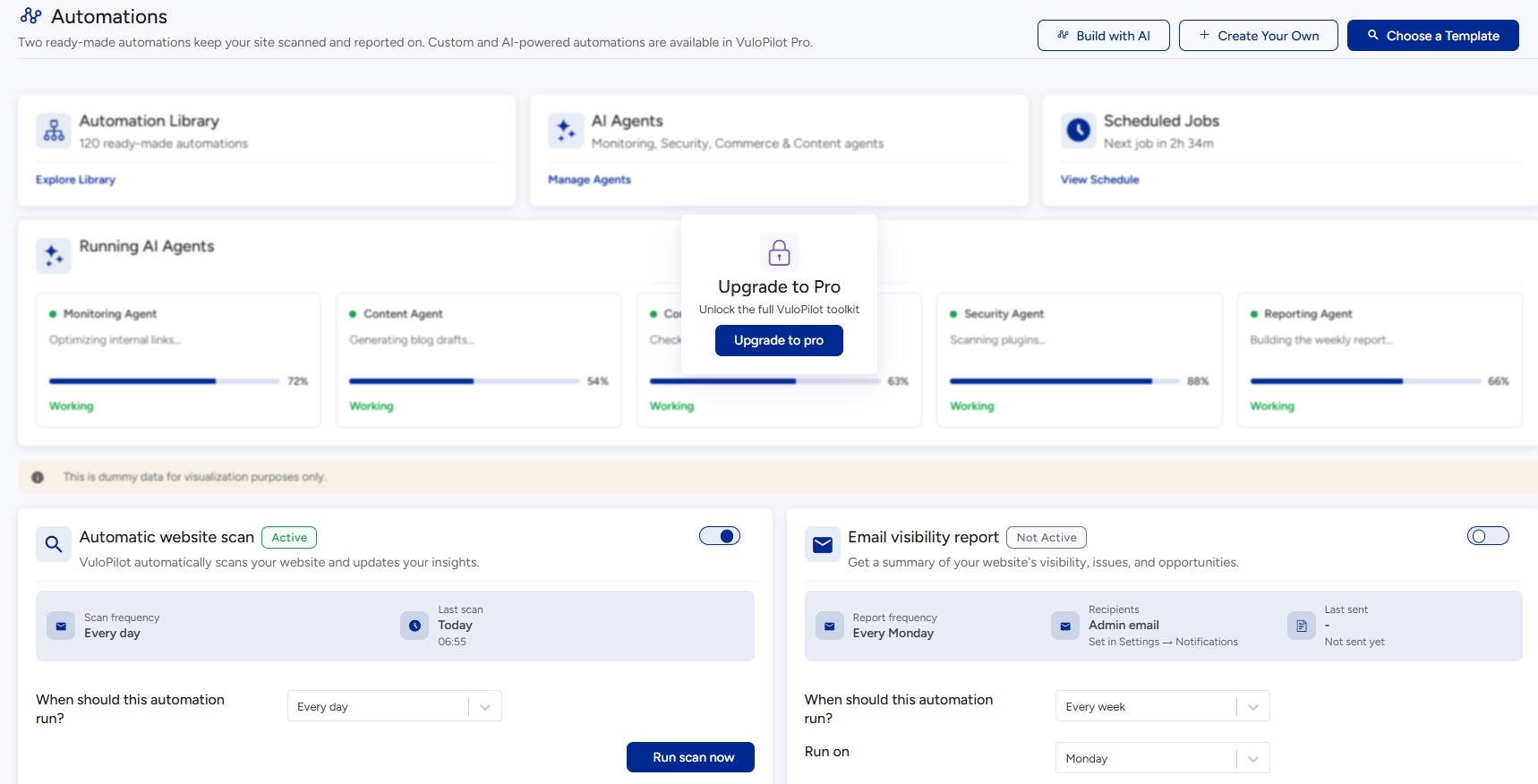Click the Upgrade to pro button
This screenshot has height=784, width=1538.
coord(779,340)
